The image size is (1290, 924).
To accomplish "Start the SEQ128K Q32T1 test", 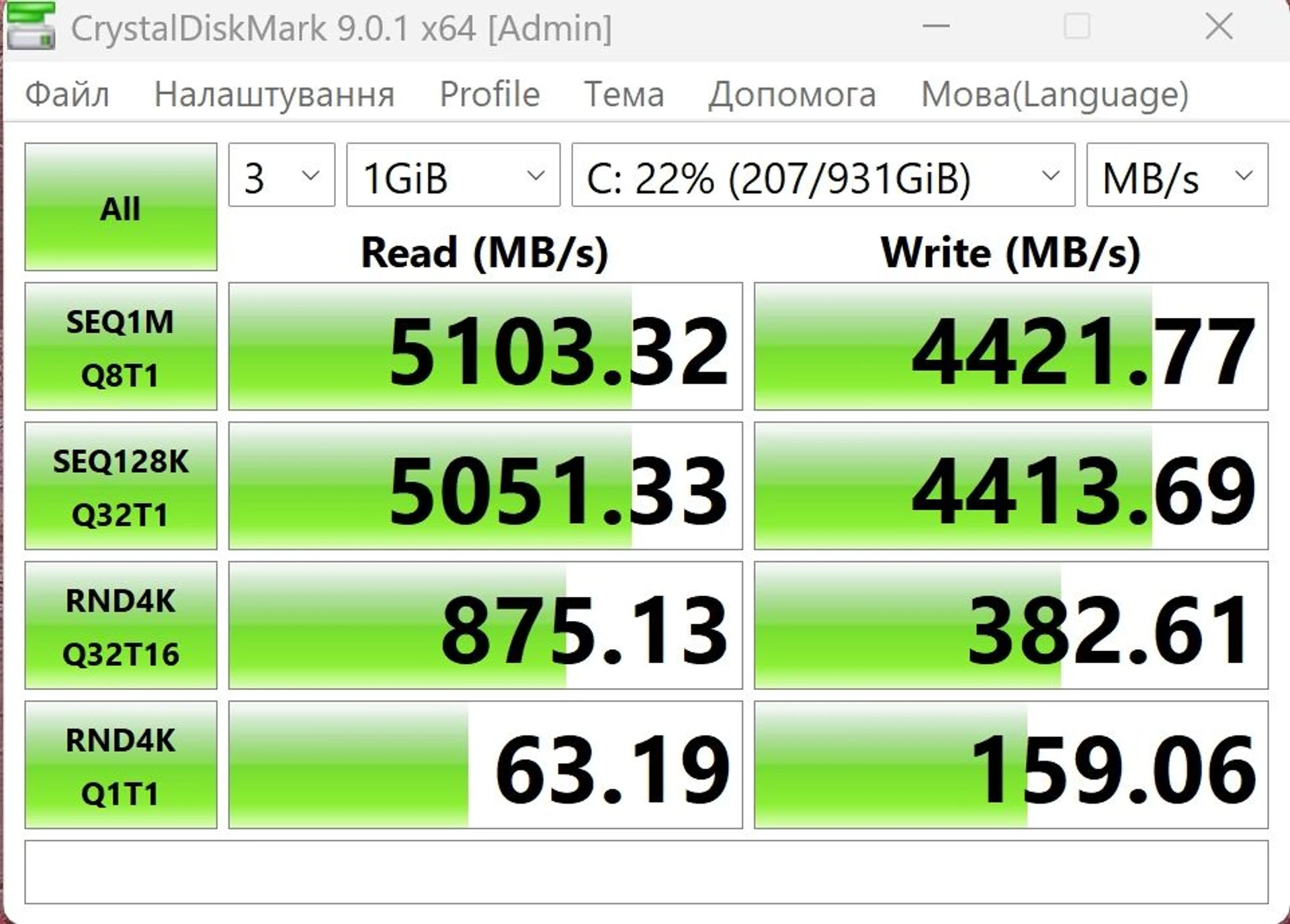I will click(x=121, y=486).
